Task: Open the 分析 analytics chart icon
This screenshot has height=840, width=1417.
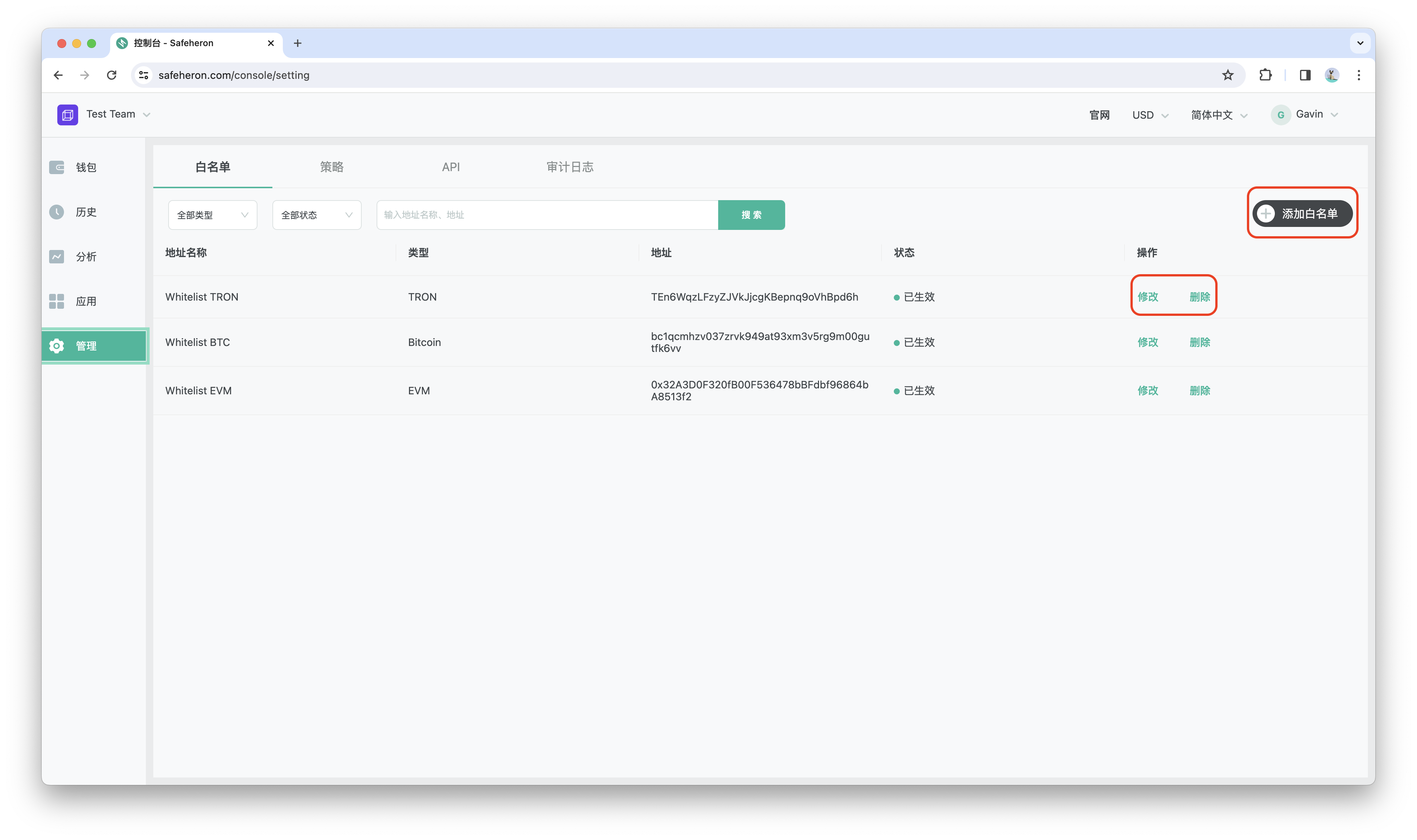Action: tap(57, 256)
